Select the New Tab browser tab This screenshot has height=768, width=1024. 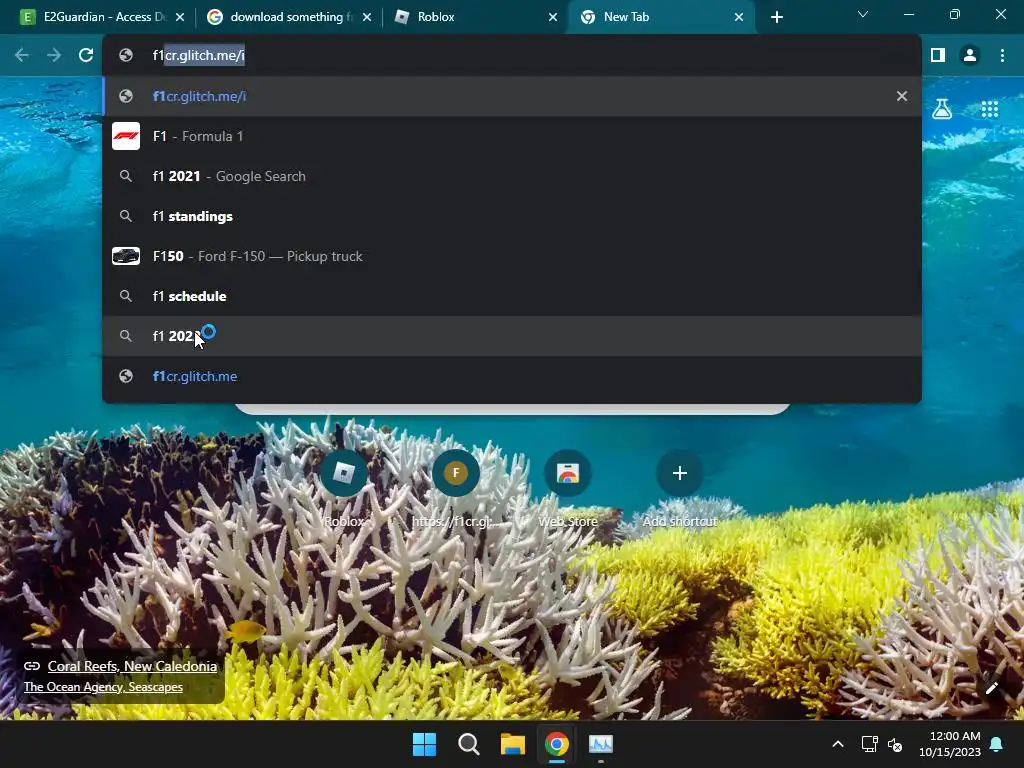coord(660,17)
